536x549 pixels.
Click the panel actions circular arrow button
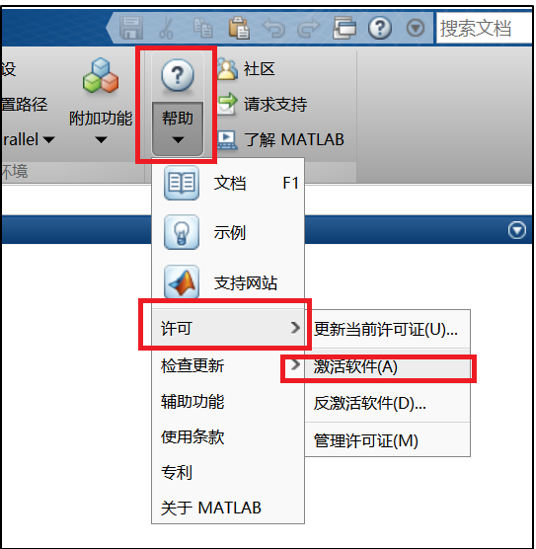(517, 230)
